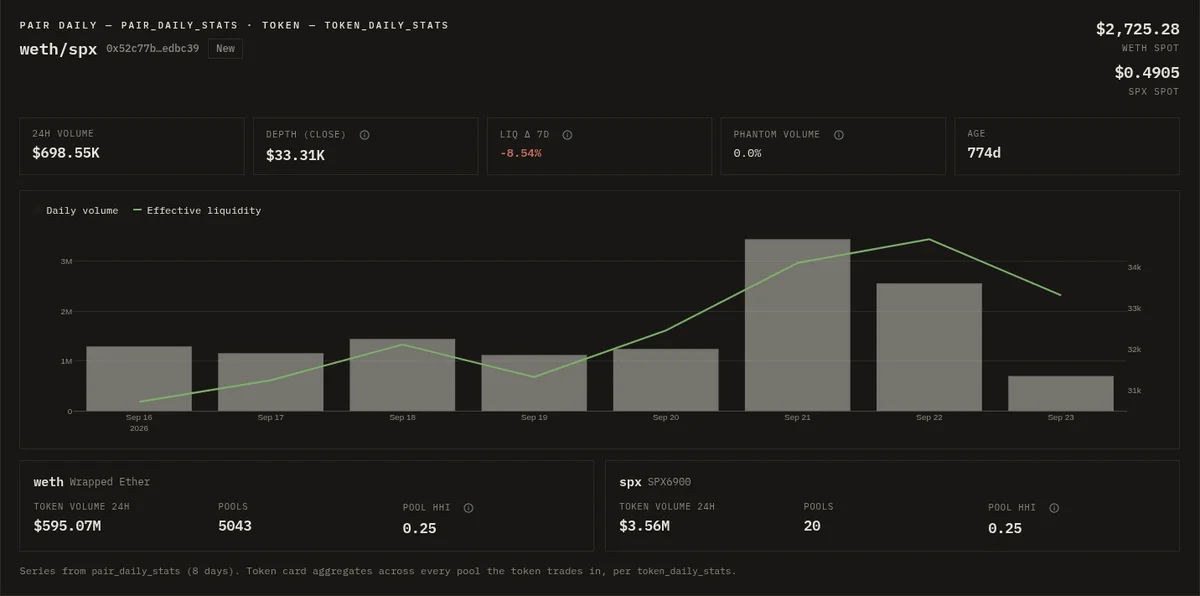This screenshot has width=1200, height=596.
Task: Select the weth/spx pair title
Action: click(58, 48)
